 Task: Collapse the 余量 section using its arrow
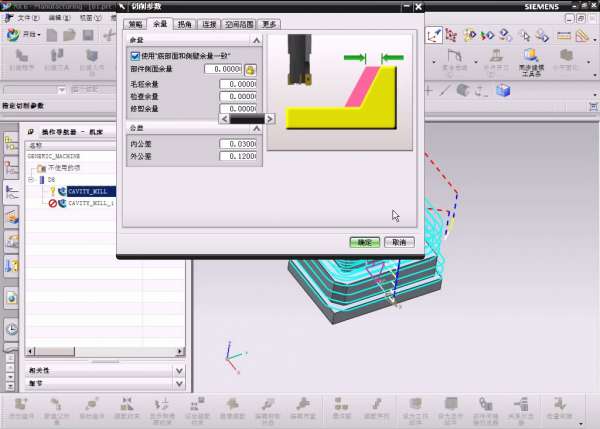[x=256, y=39]
